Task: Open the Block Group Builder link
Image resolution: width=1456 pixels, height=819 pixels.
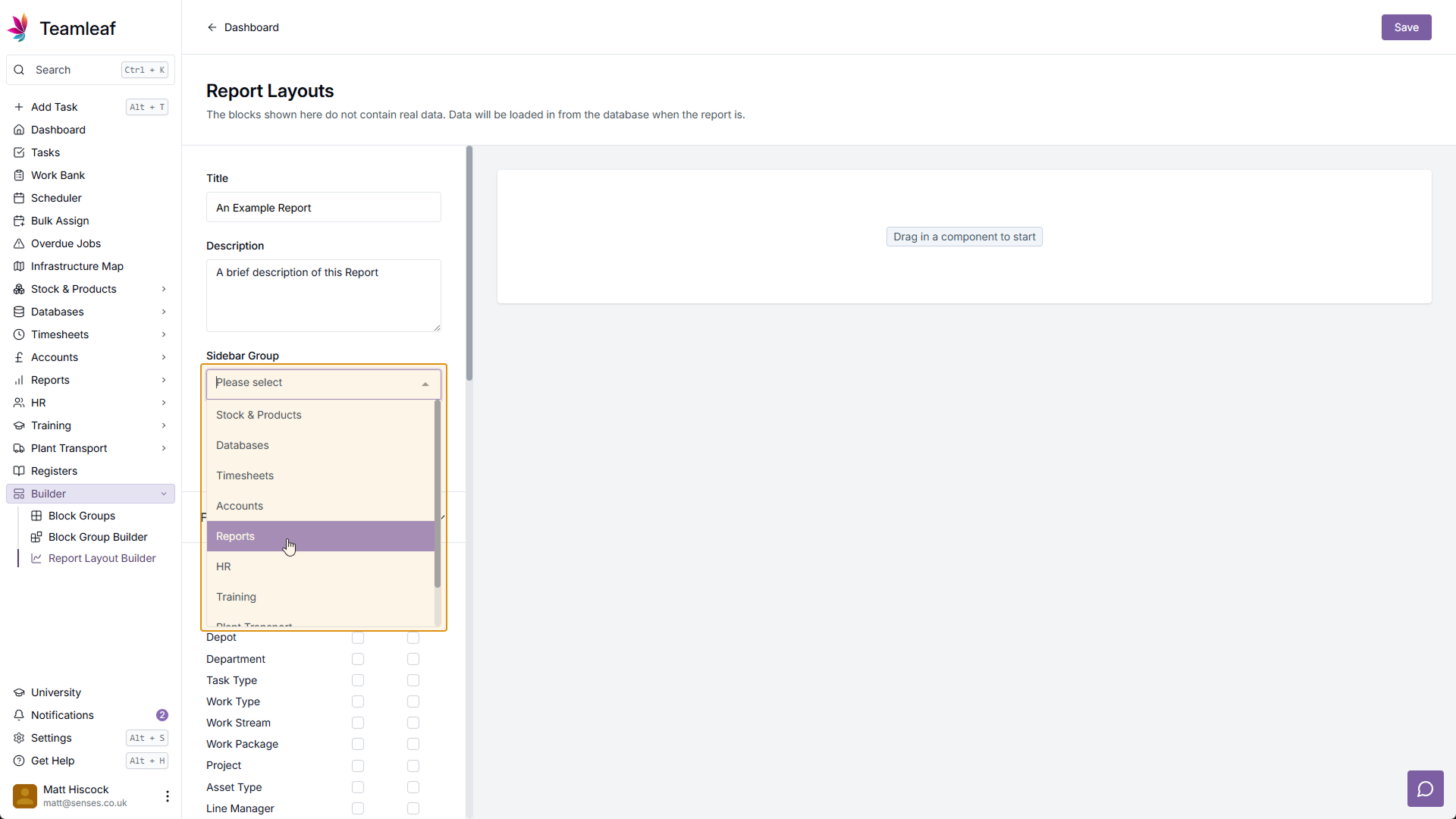Action: pos(98,537)
